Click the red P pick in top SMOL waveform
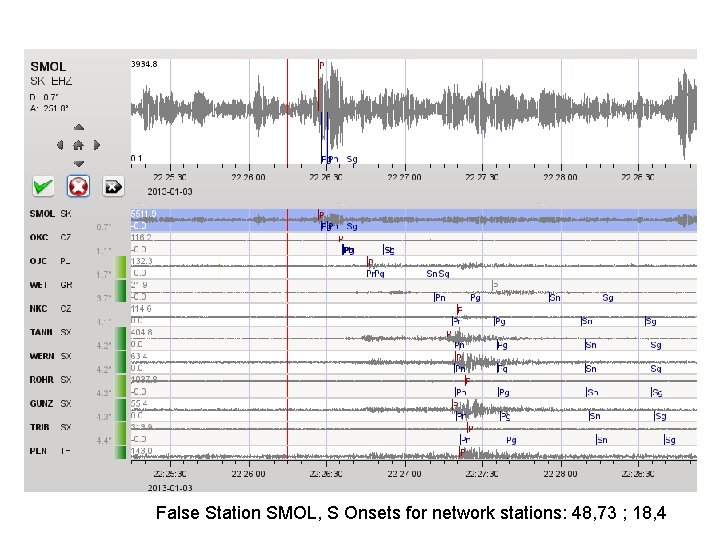The image size is (720, 540). pyautogui.click(x=321, y=66)
